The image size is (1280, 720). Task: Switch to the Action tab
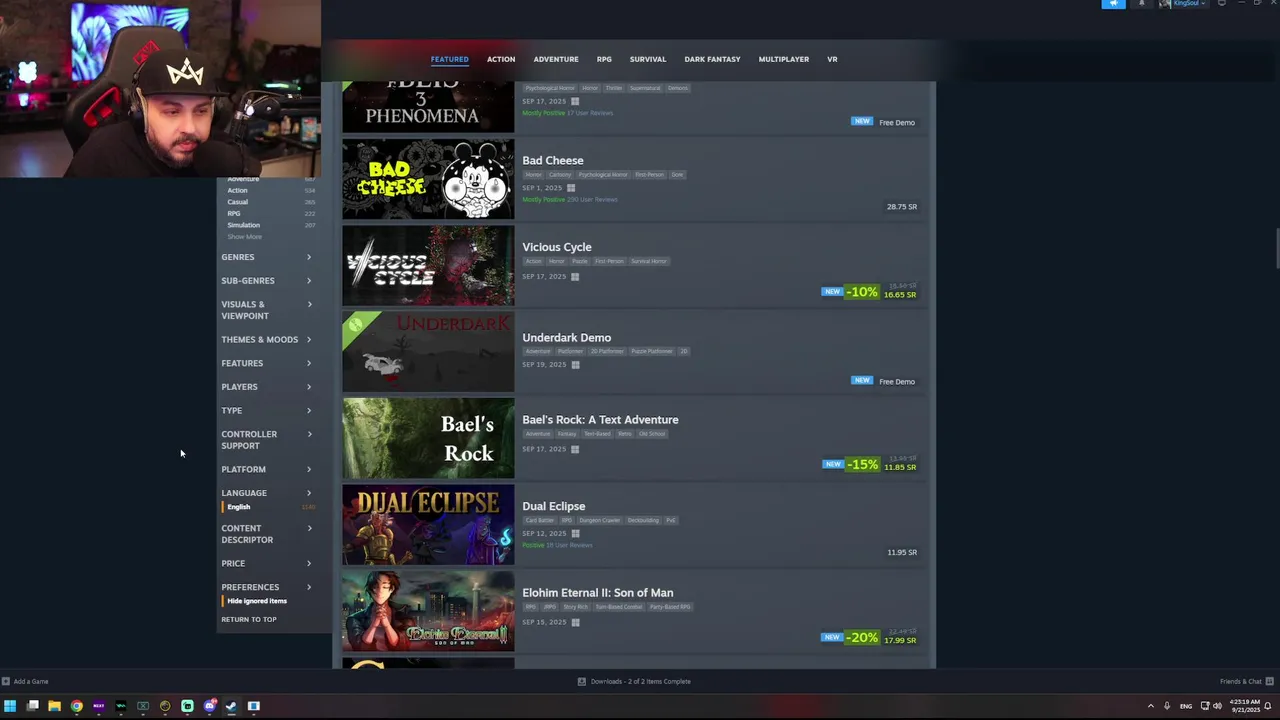point(501,59)
